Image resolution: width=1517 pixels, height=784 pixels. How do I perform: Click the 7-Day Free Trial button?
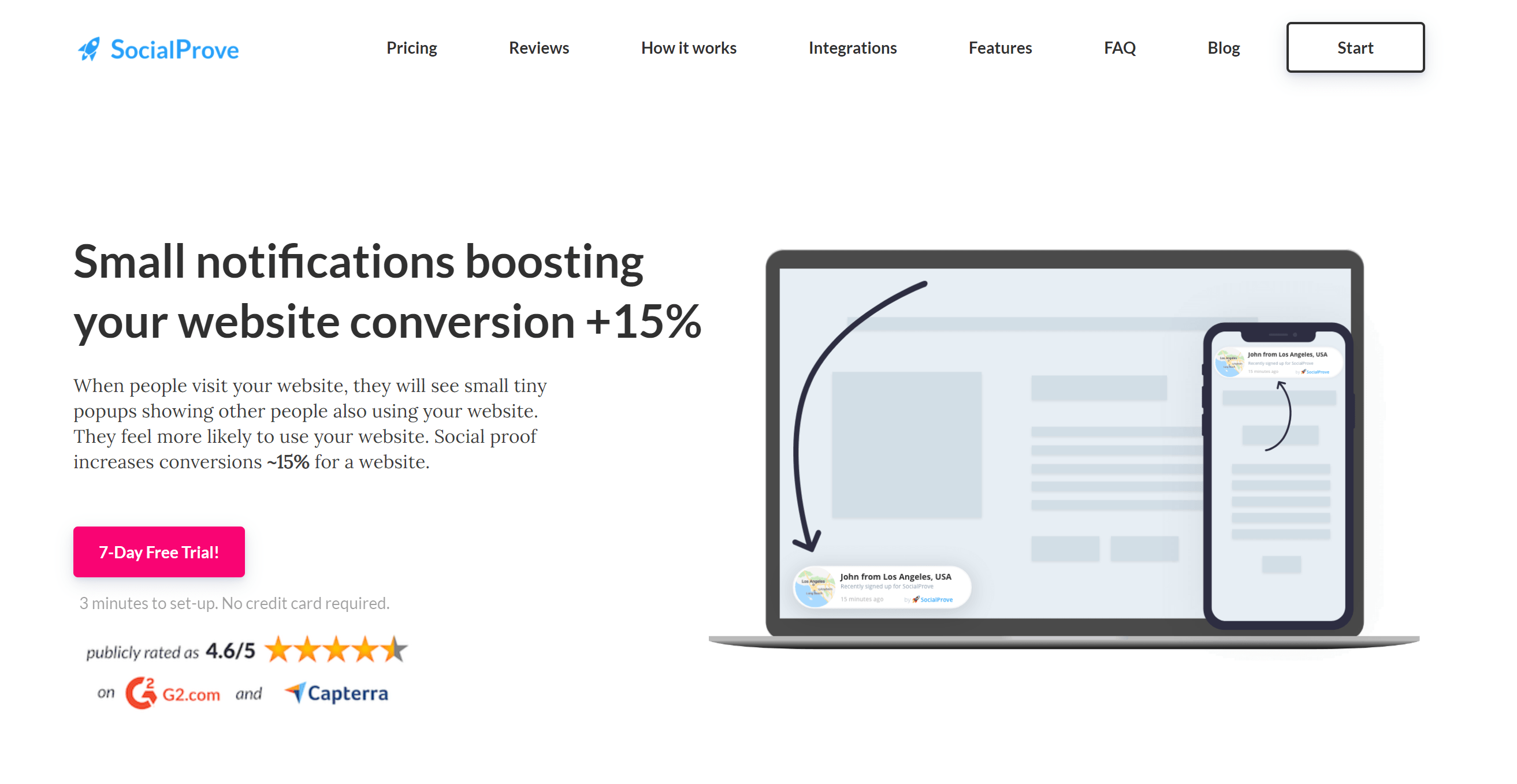[159, 551]
